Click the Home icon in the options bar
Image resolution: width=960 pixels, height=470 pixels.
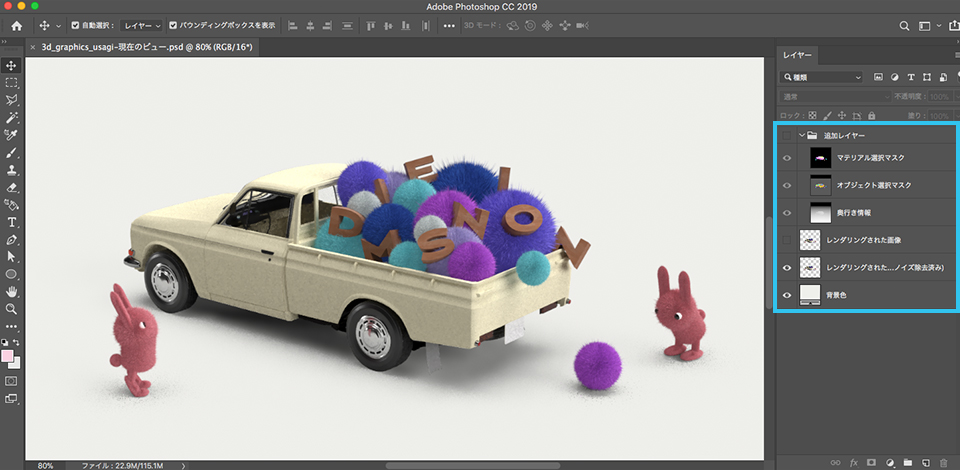(x=16, y=25)
